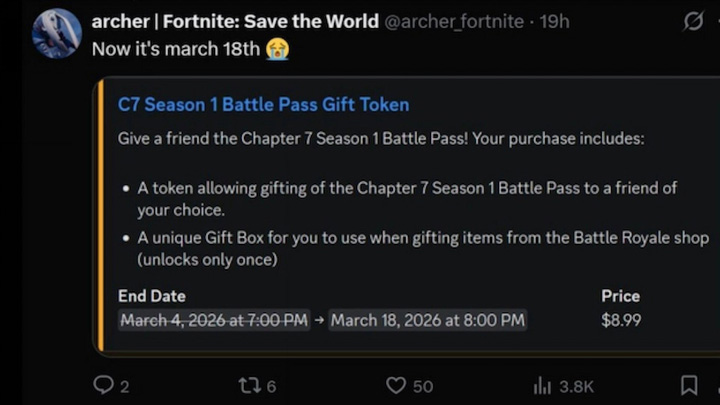Open the archer | Fortnite display name
Image resolution: width=720 pixels, height=405 pixels.
[x=235, y=21]
